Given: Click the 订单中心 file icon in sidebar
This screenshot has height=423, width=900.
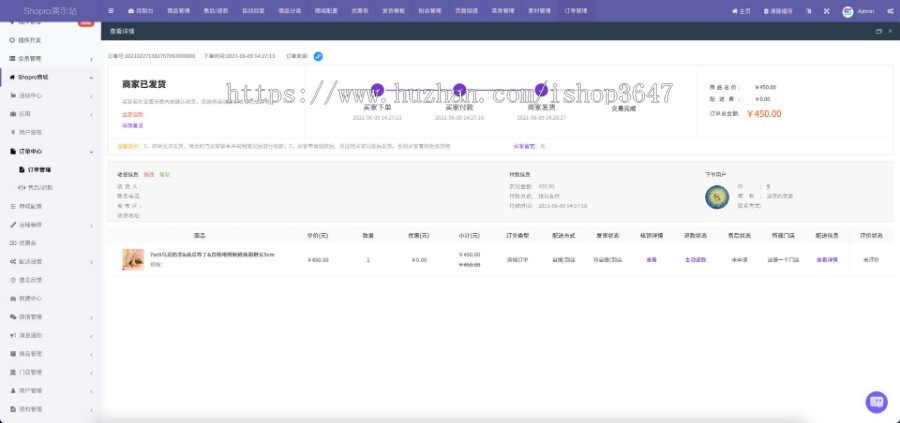Looking at the screenshot, I should [x=13, y=151].
